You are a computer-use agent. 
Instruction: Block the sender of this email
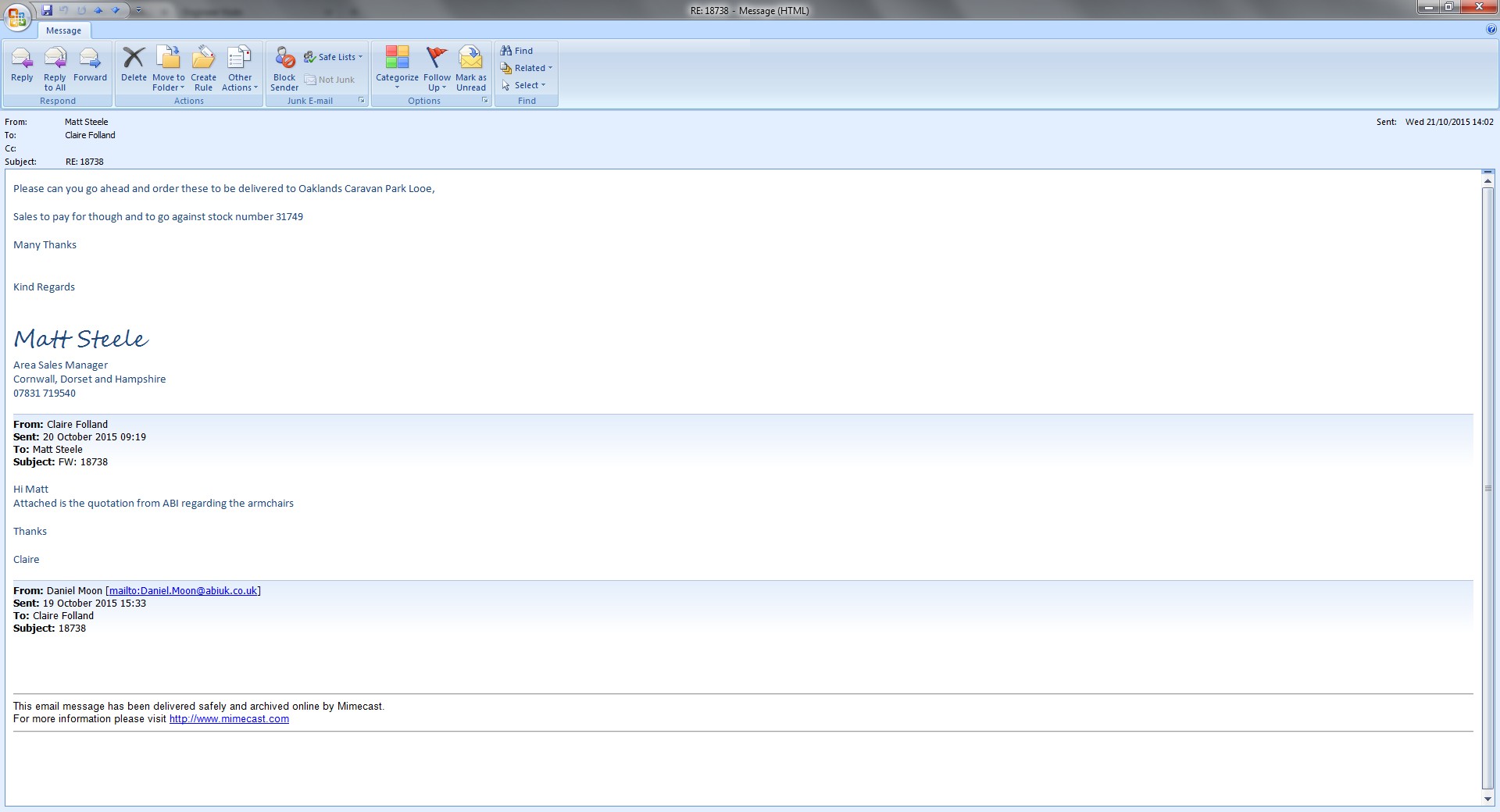284,60
